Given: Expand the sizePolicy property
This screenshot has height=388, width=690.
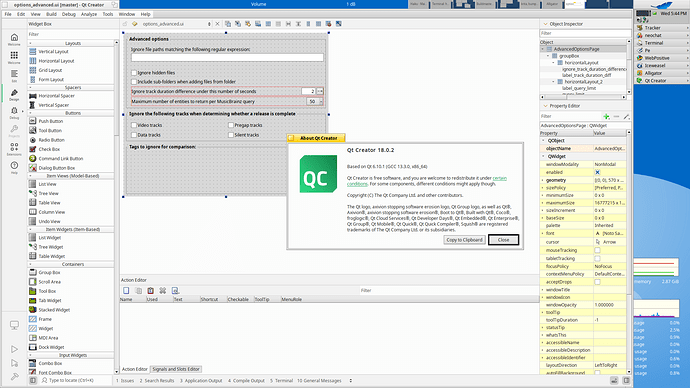Looking at the screenshot, I should [543, 188].
